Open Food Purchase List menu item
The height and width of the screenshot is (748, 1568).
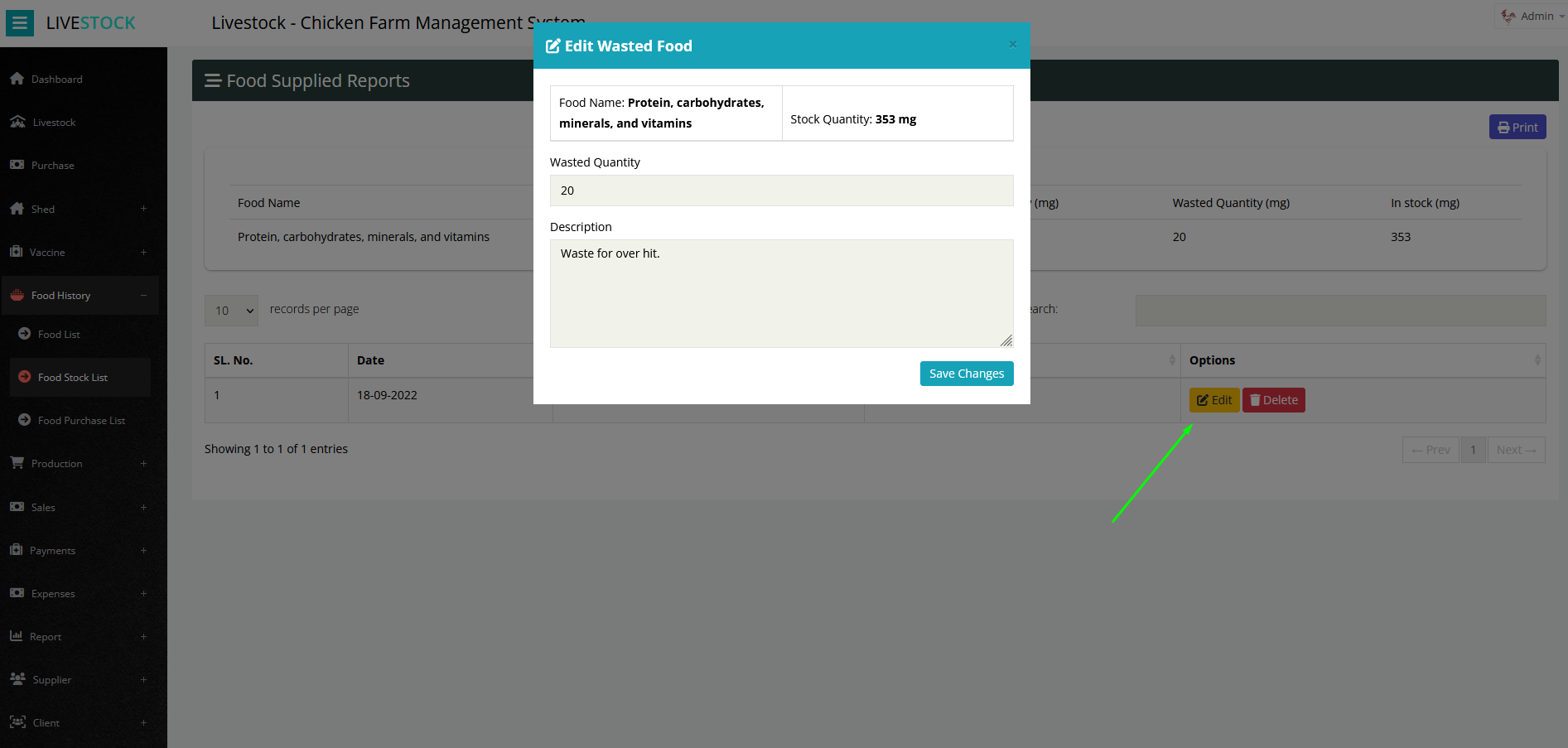[x=81, y=421]
